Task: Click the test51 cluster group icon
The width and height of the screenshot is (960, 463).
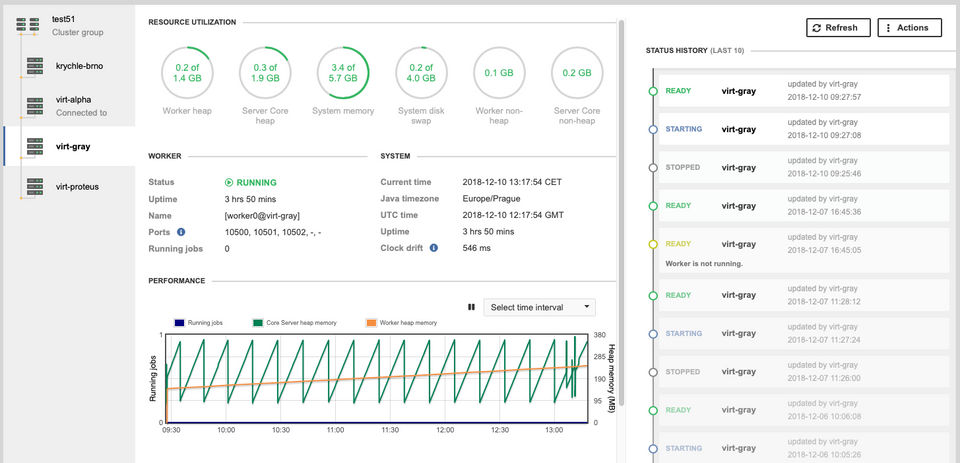Action: (27, 25)
